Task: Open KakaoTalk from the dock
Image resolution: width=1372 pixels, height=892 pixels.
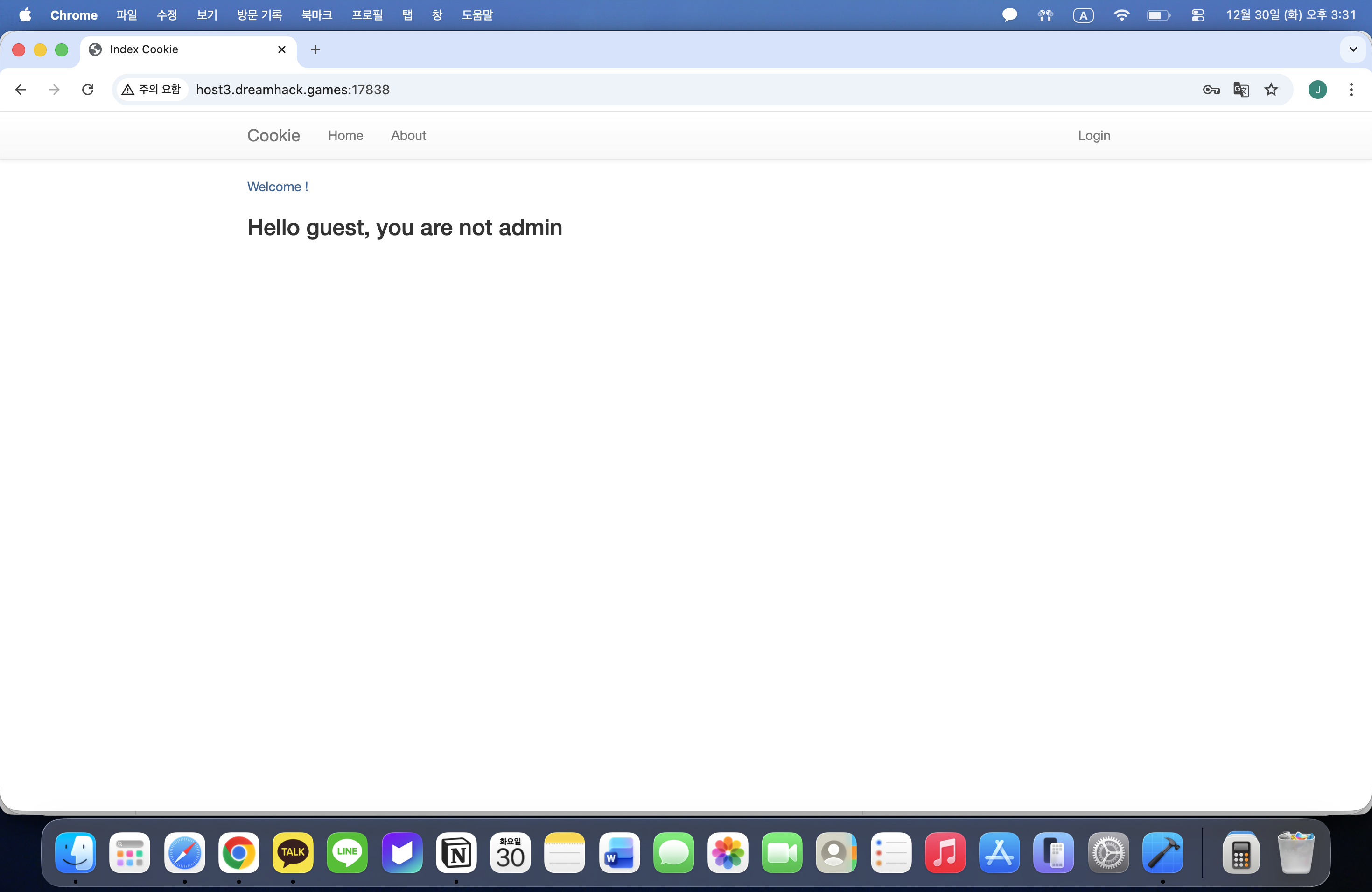Action: pyautogui.click(x=293, y=852)
